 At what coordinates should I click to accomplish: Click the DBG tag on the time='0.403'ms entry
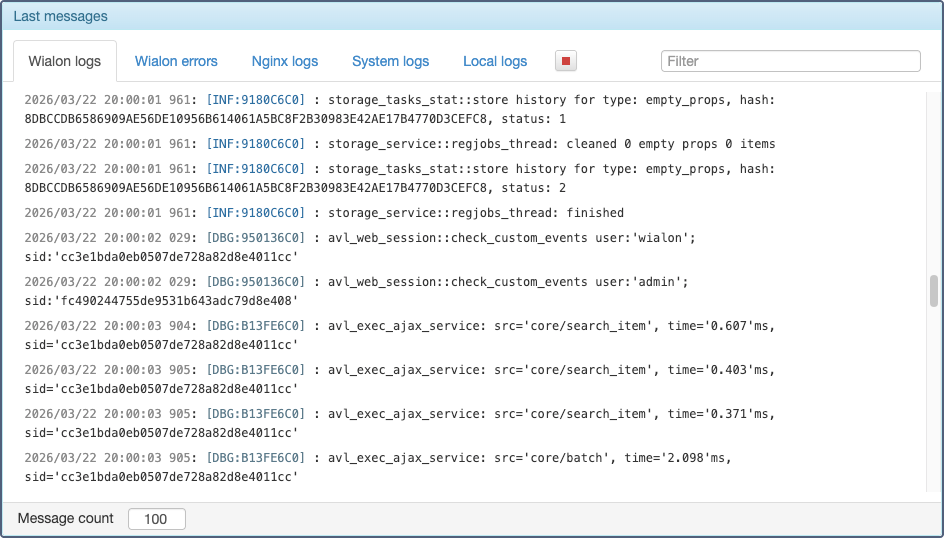255,370
